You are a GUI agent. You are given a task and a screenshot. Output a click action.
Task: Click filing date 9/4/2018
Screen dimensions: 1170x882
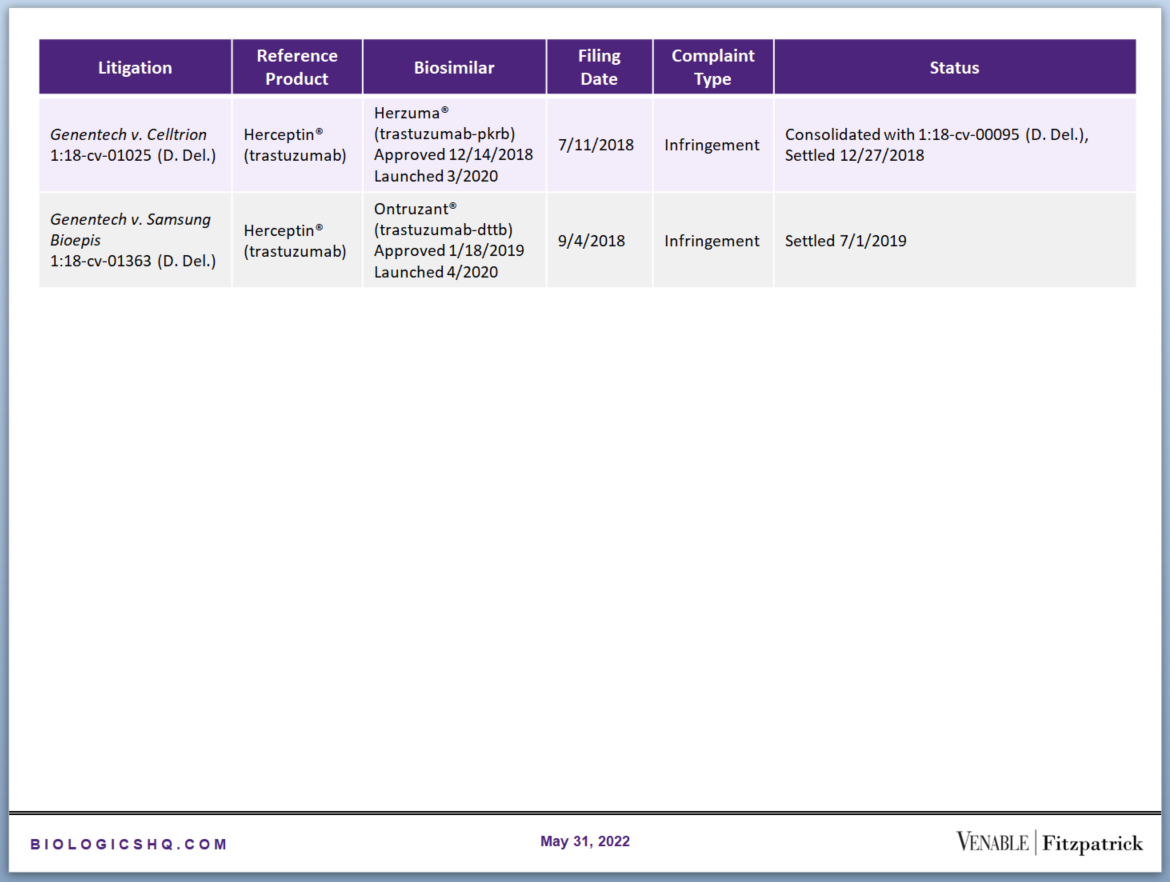pyautogui.click(x=591, y=241)
